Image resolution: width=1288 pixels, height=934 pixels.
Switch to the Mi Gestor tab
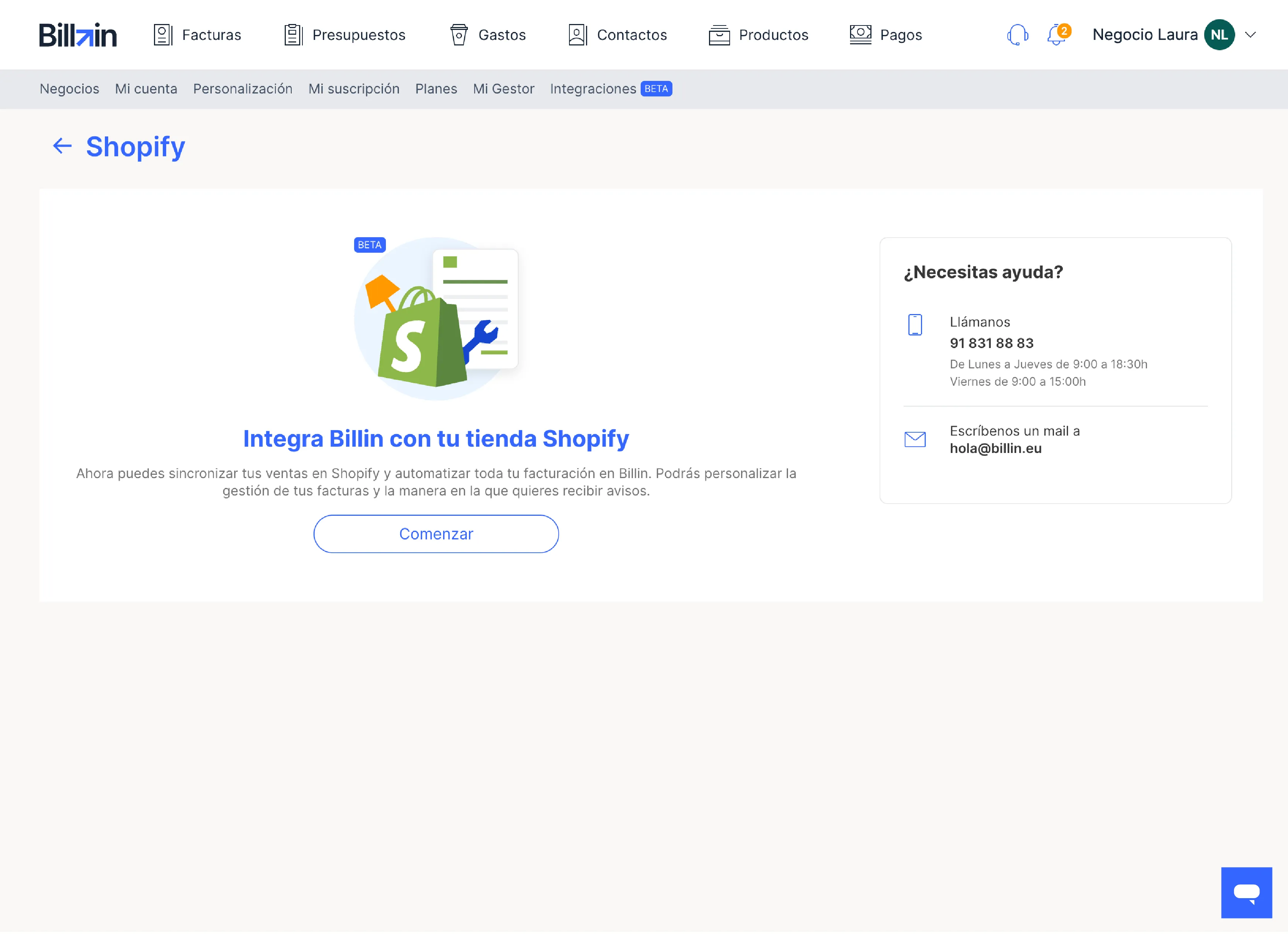tap(504, 89)
